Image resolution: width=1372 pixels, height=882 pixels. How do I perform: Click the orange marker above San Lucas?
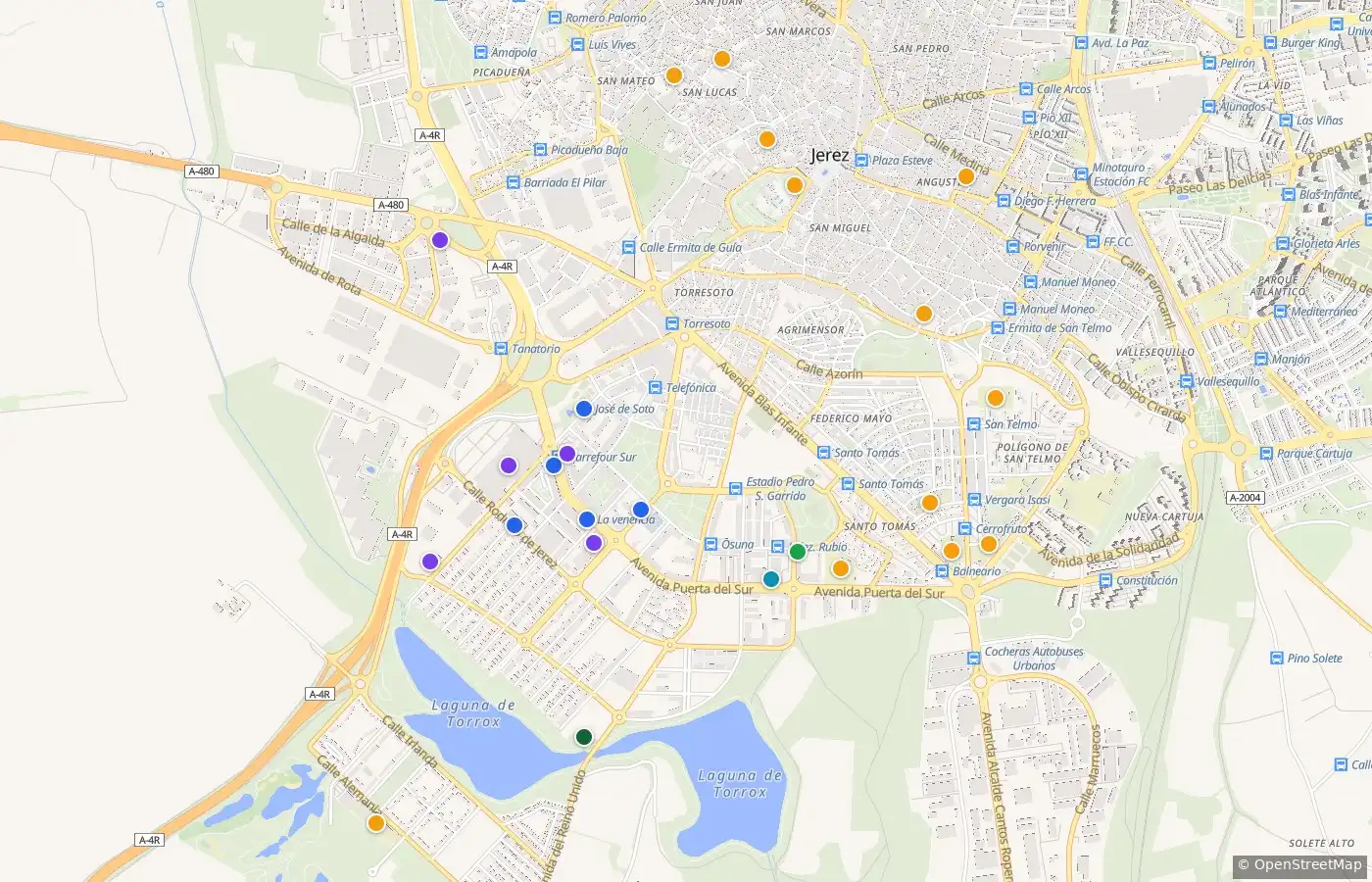coord(722,59)
